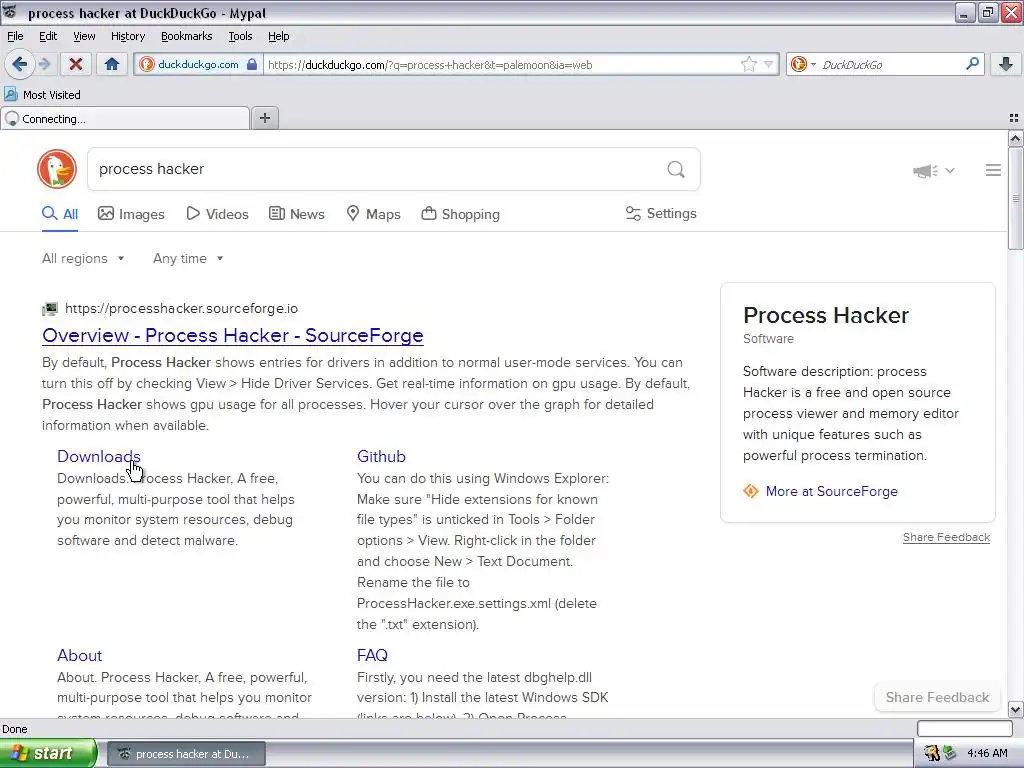Open the Github sitelink
Screen dimensions: 1024x768
pyautogui.click(x=381, y=456)
